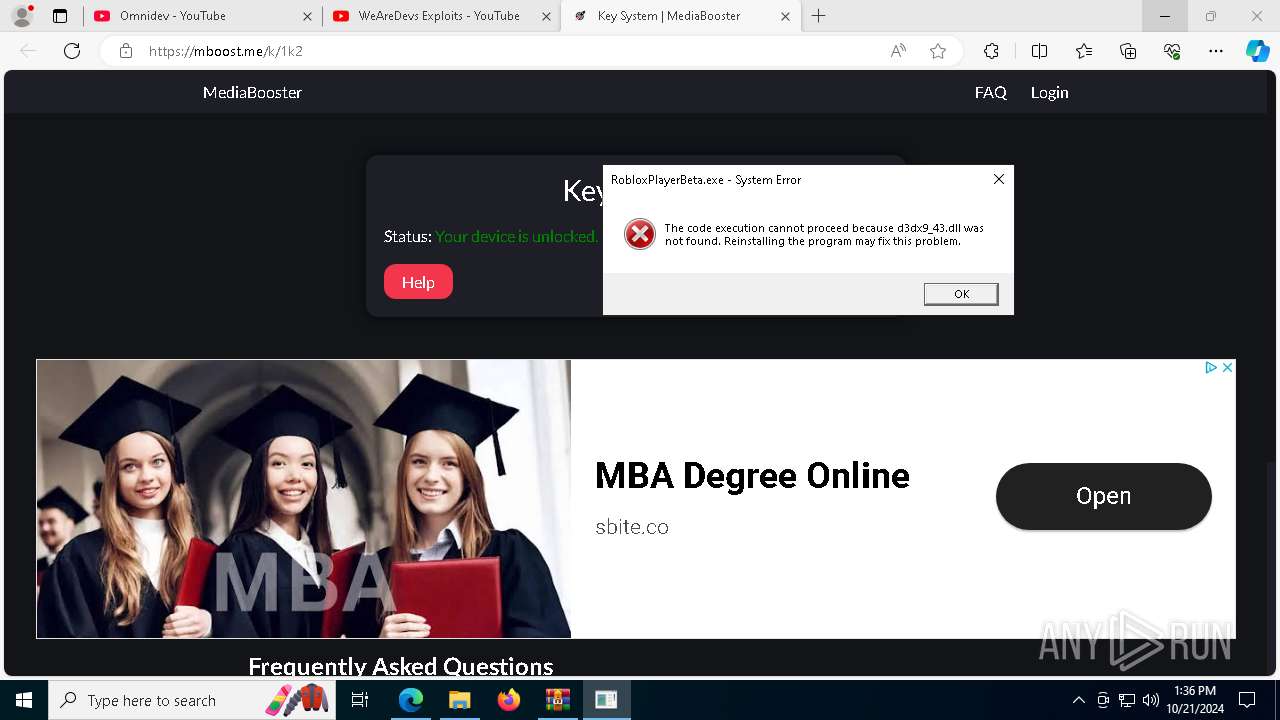Open the notification center icon

coord(1247,700)
